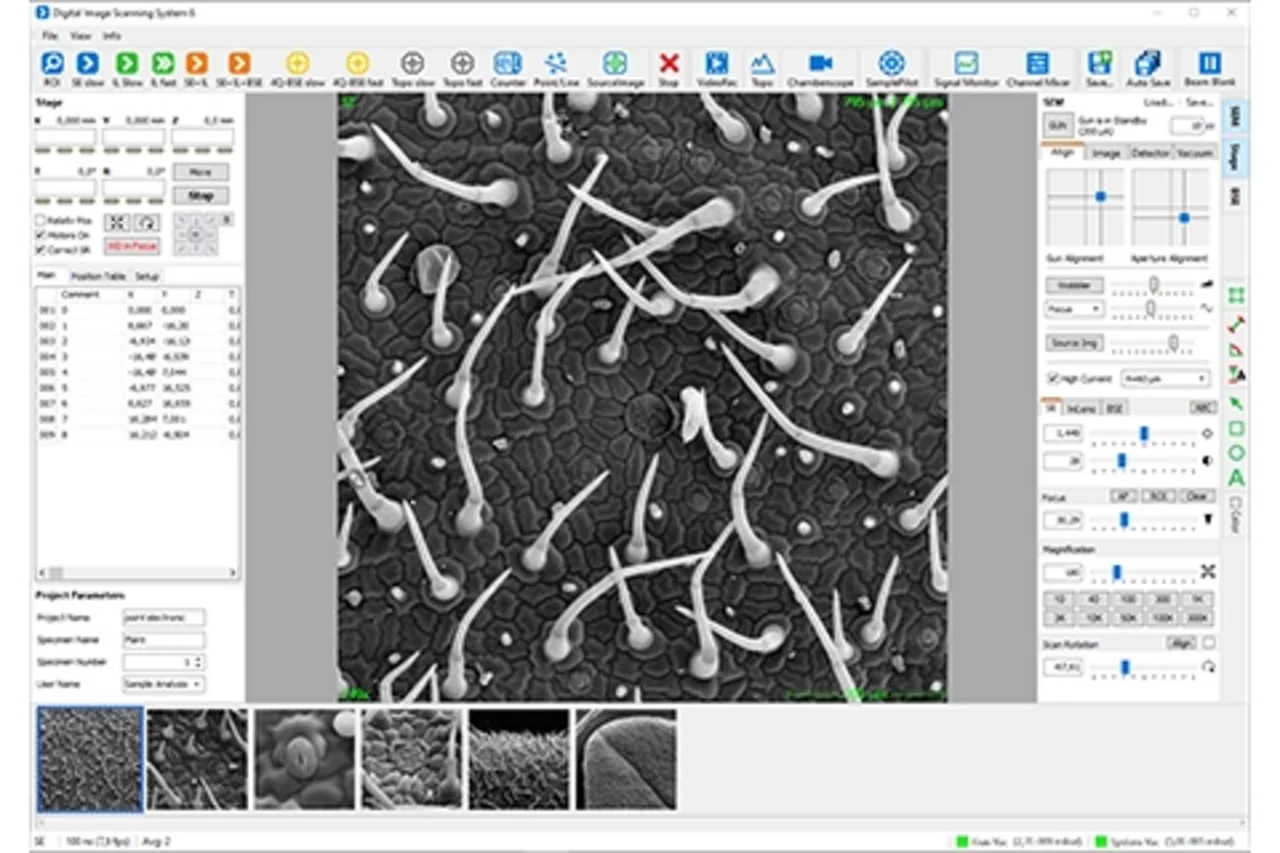Toggle the Correct SR checkbox
Image resolution: width=1280 pixels, height=853 pixels.
coord(40,249)
